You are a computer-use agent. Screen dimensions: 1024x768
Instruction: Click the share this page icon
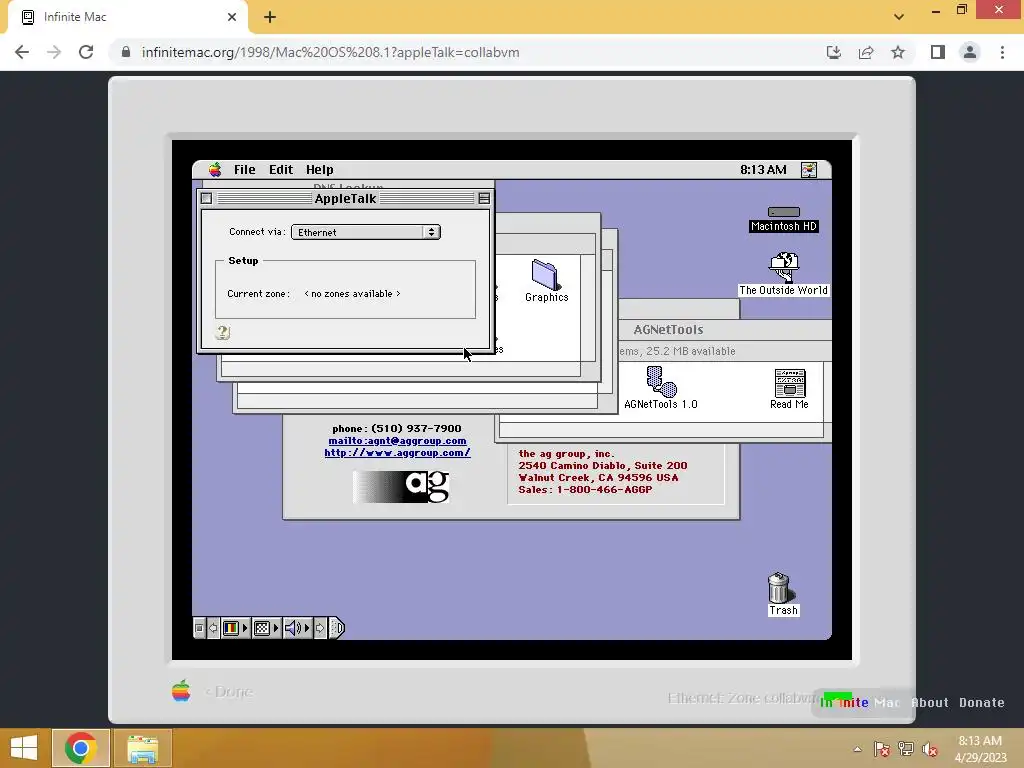click(866, 52)
